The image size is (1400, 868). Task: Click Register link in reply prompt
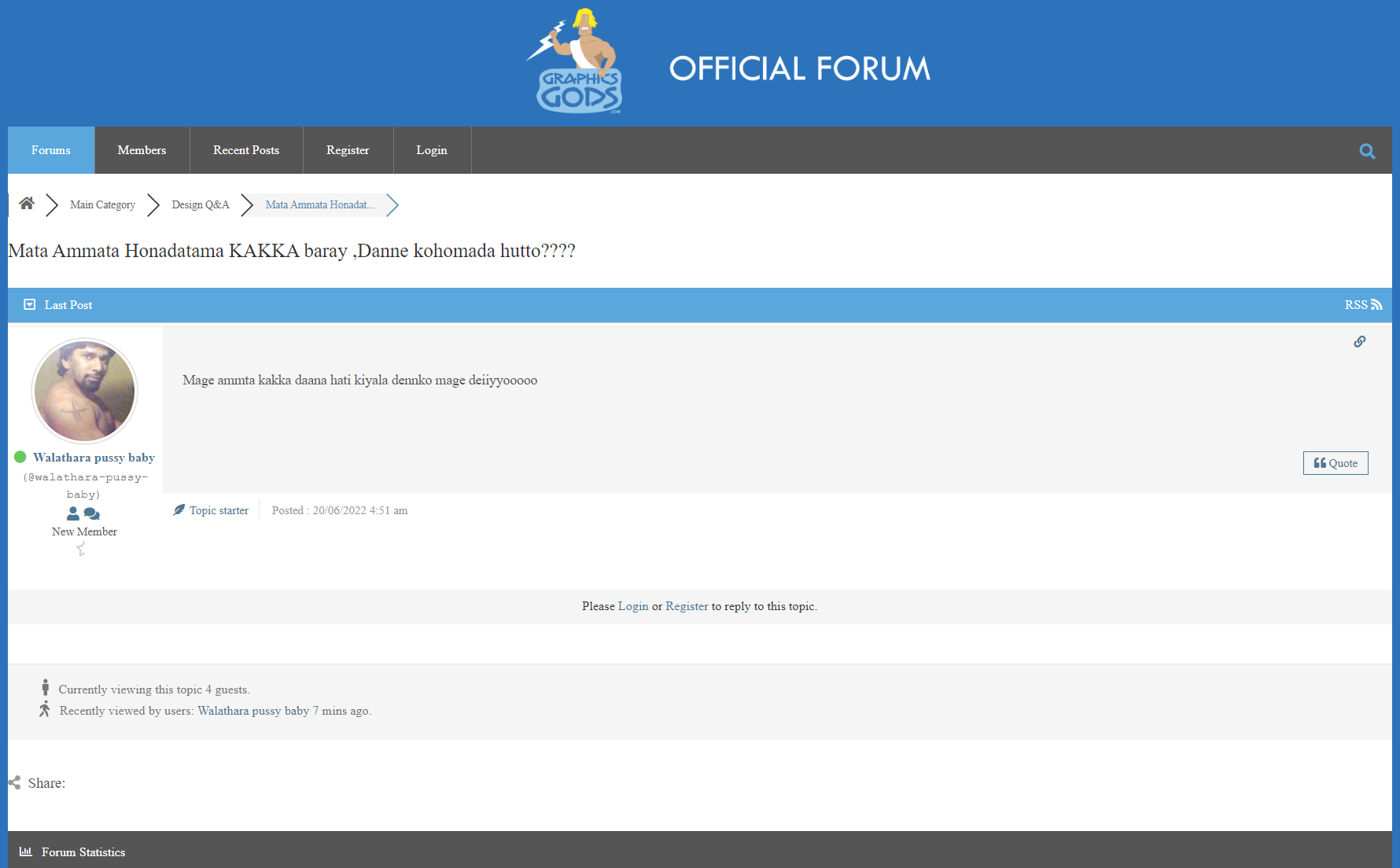pos(687,606)
